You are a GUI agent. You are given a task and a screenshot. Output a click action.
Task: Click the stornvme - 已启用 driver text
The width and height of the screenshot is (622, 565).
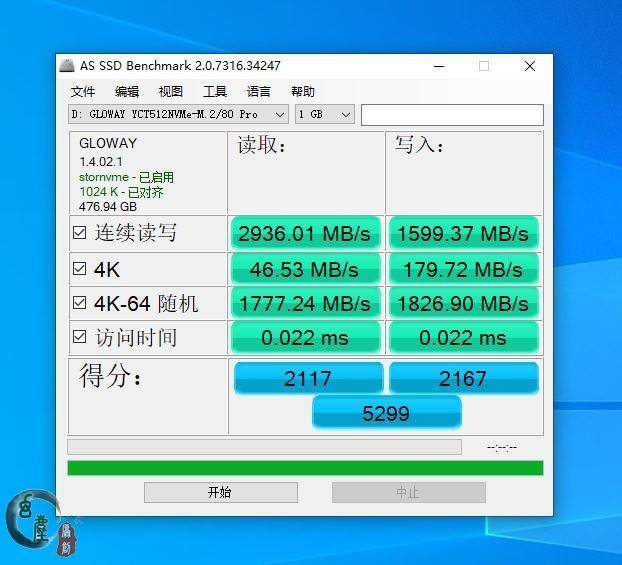(126, 177)
